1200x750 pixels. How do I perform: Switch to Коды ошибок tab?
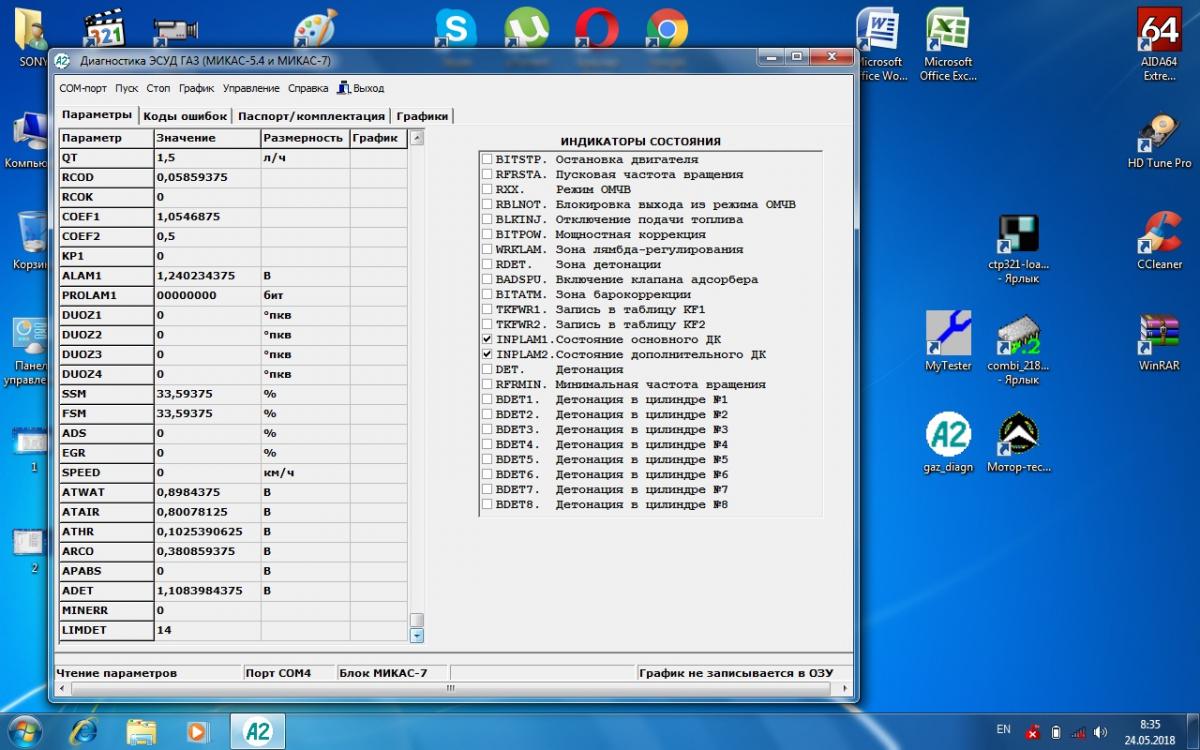click(186, 116)
